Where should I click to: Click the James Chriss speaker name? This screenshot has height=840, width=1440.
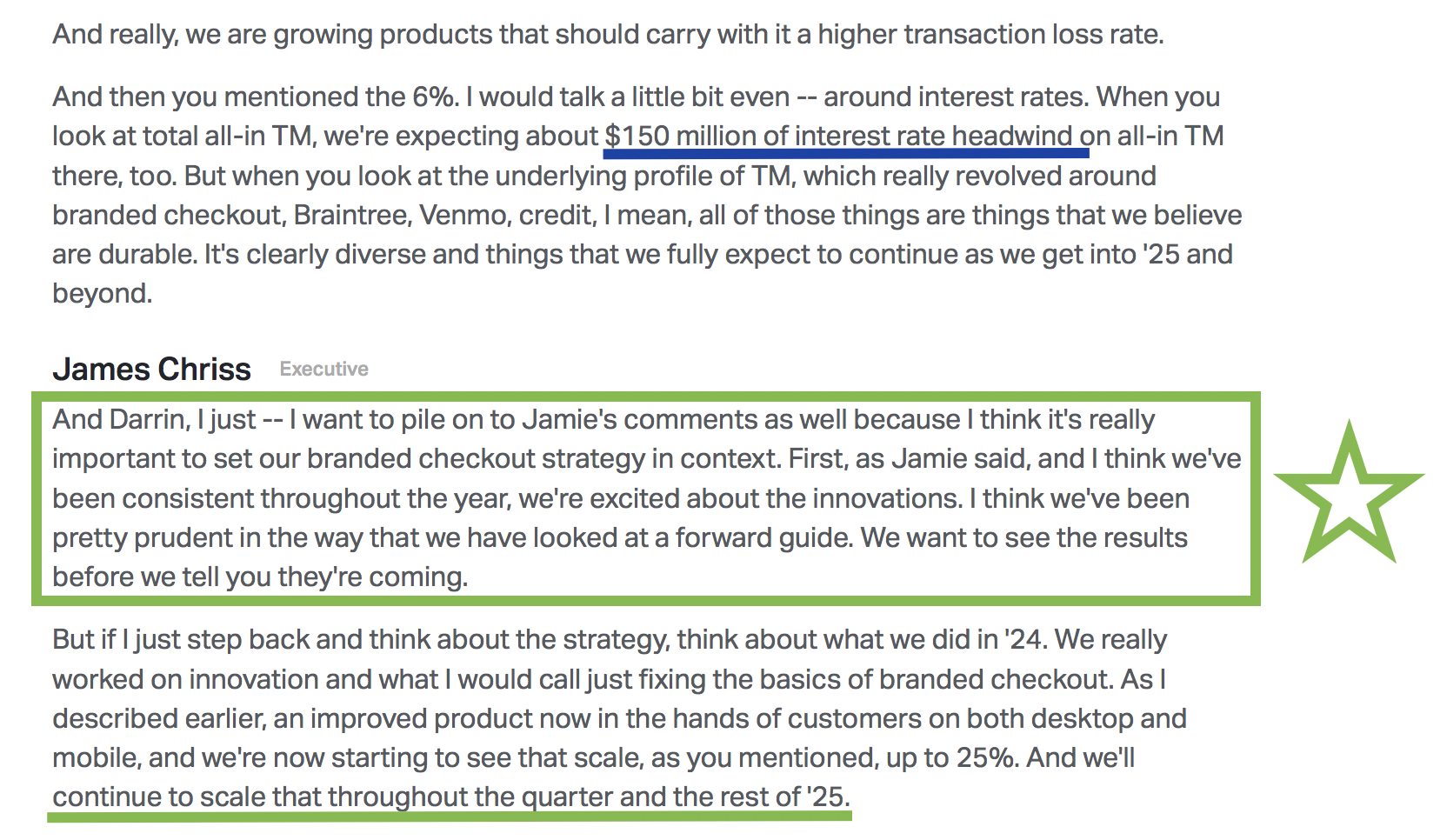point(151,369)
